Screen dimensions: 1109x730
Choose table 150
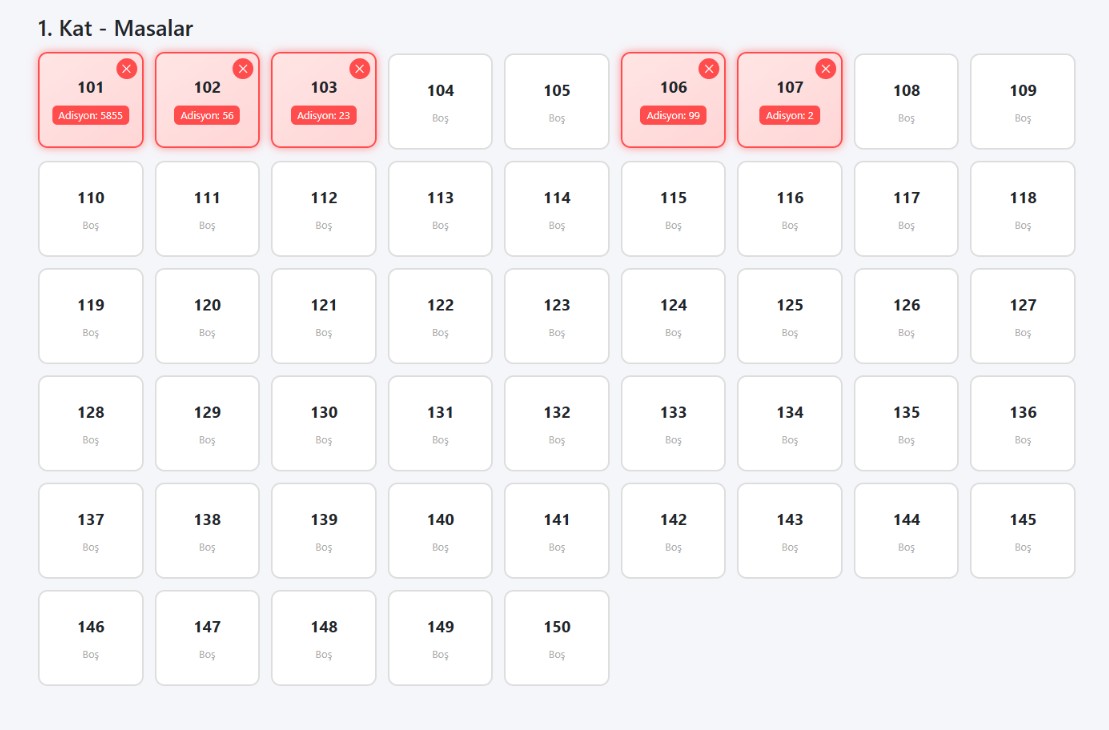557,637
